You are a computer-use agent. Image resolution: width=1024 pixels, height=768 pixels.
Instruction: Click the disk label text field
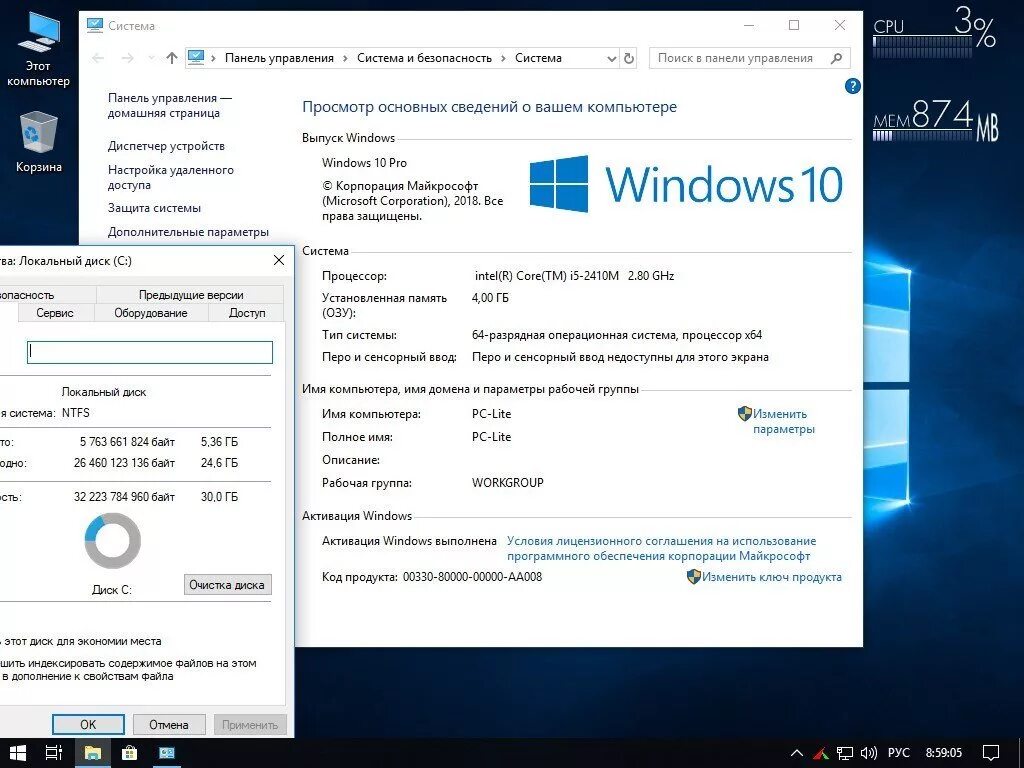pyautogui.click(x=150, y=353)
